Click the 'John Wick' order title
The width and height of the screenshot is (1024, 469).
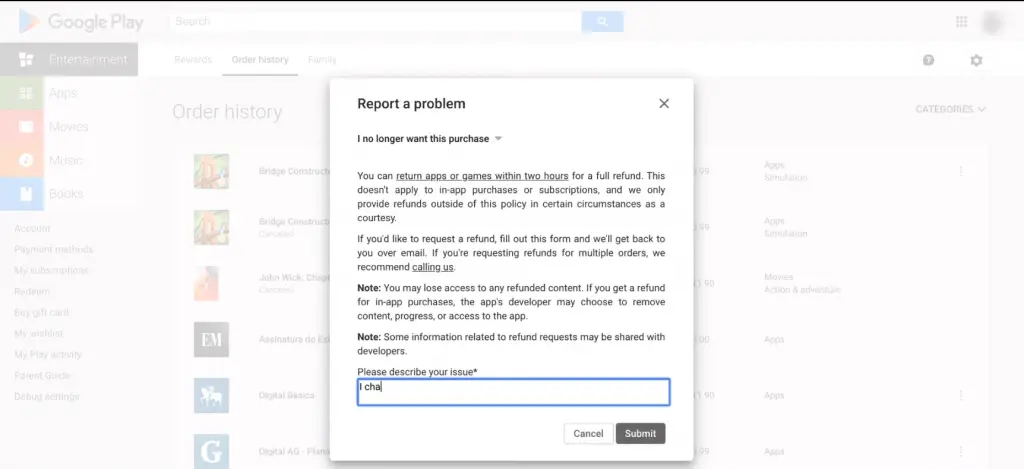295,277
